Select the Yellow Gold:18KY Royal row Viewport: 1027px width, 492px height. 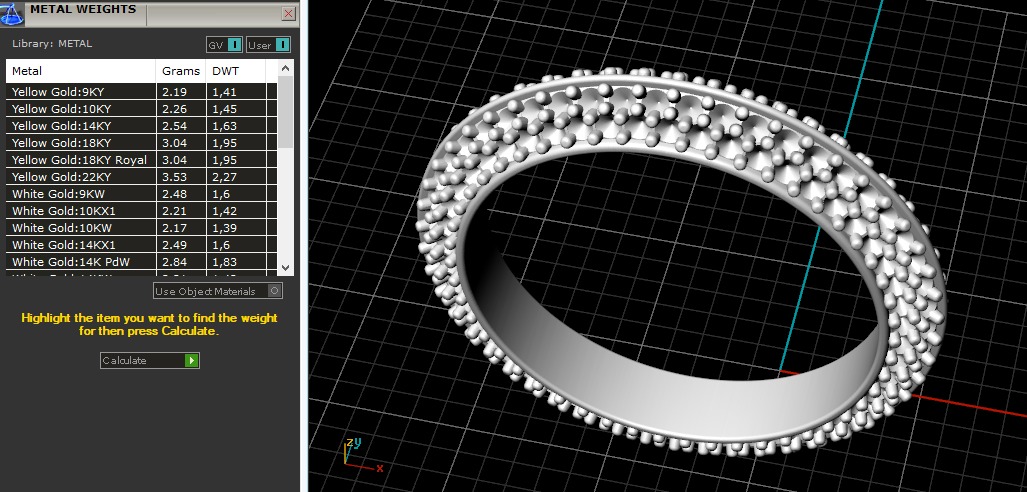tap(141, 160)
